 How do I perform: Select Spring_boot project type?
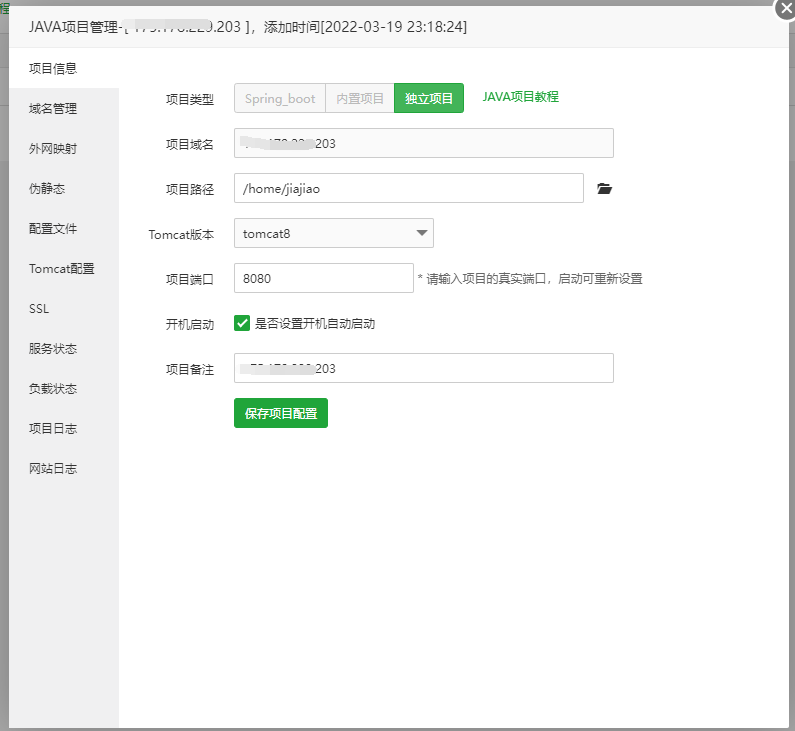(x=280, y=98)
